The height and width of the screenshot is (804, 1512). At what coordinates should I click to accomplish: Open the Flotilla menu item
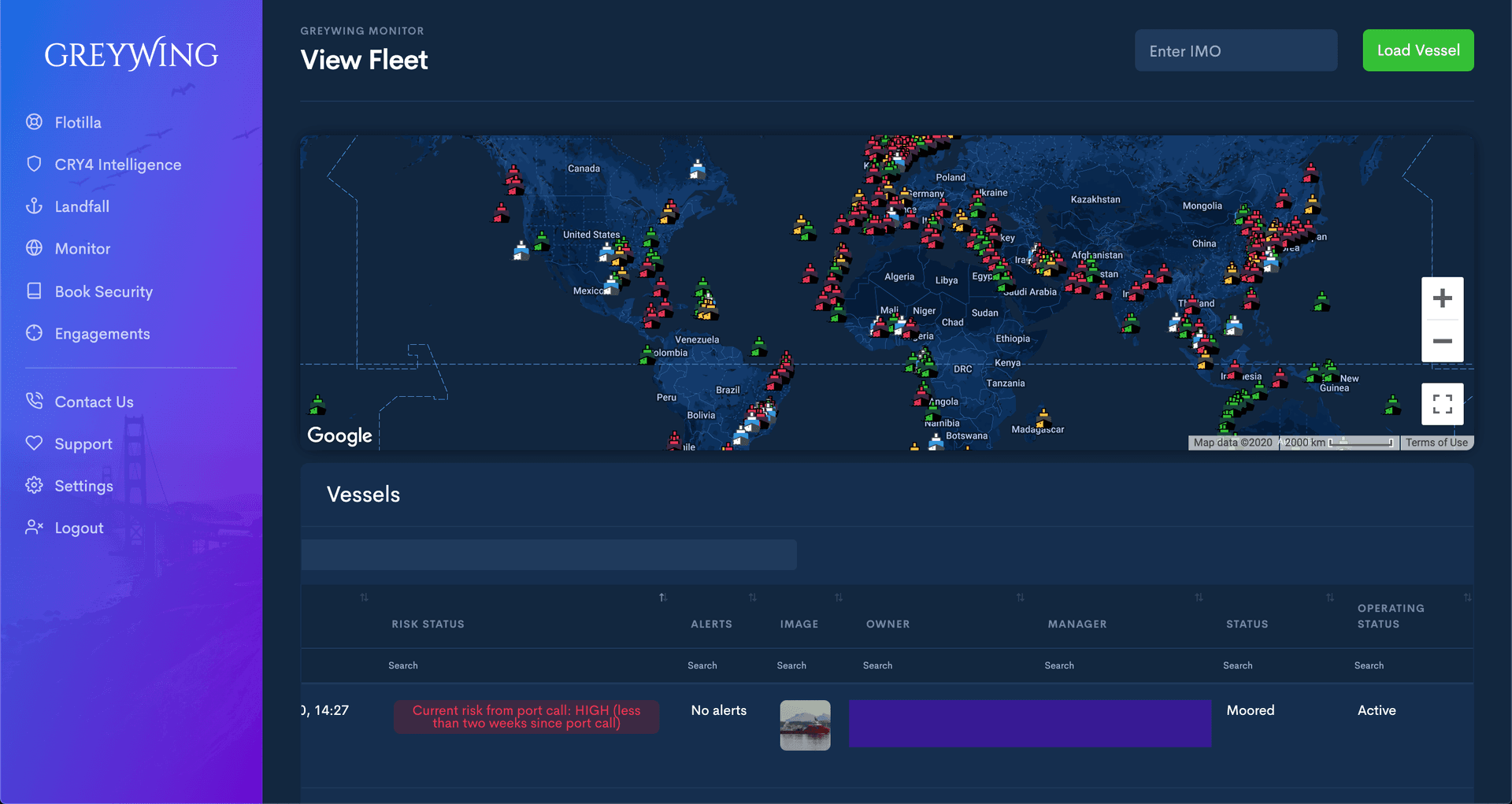(78, 122)
